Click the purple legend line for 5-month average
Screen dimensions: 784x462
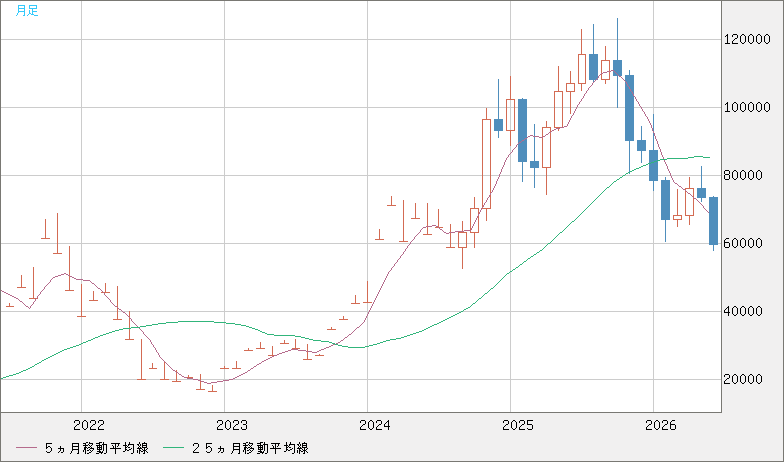coord(26,448)
